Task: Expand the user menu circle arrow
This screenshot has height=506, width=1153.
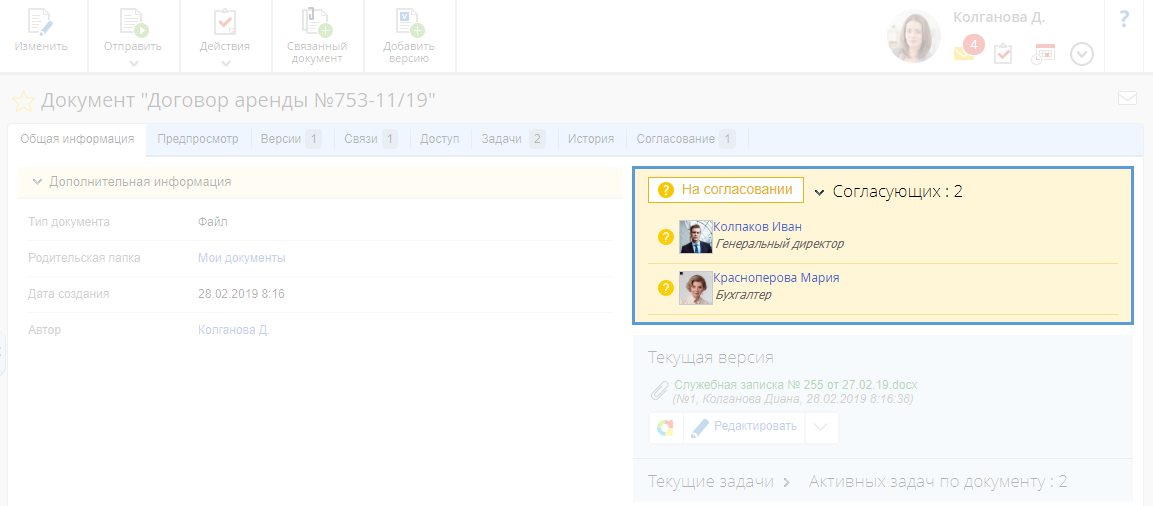Action: tap(1081, 54)
